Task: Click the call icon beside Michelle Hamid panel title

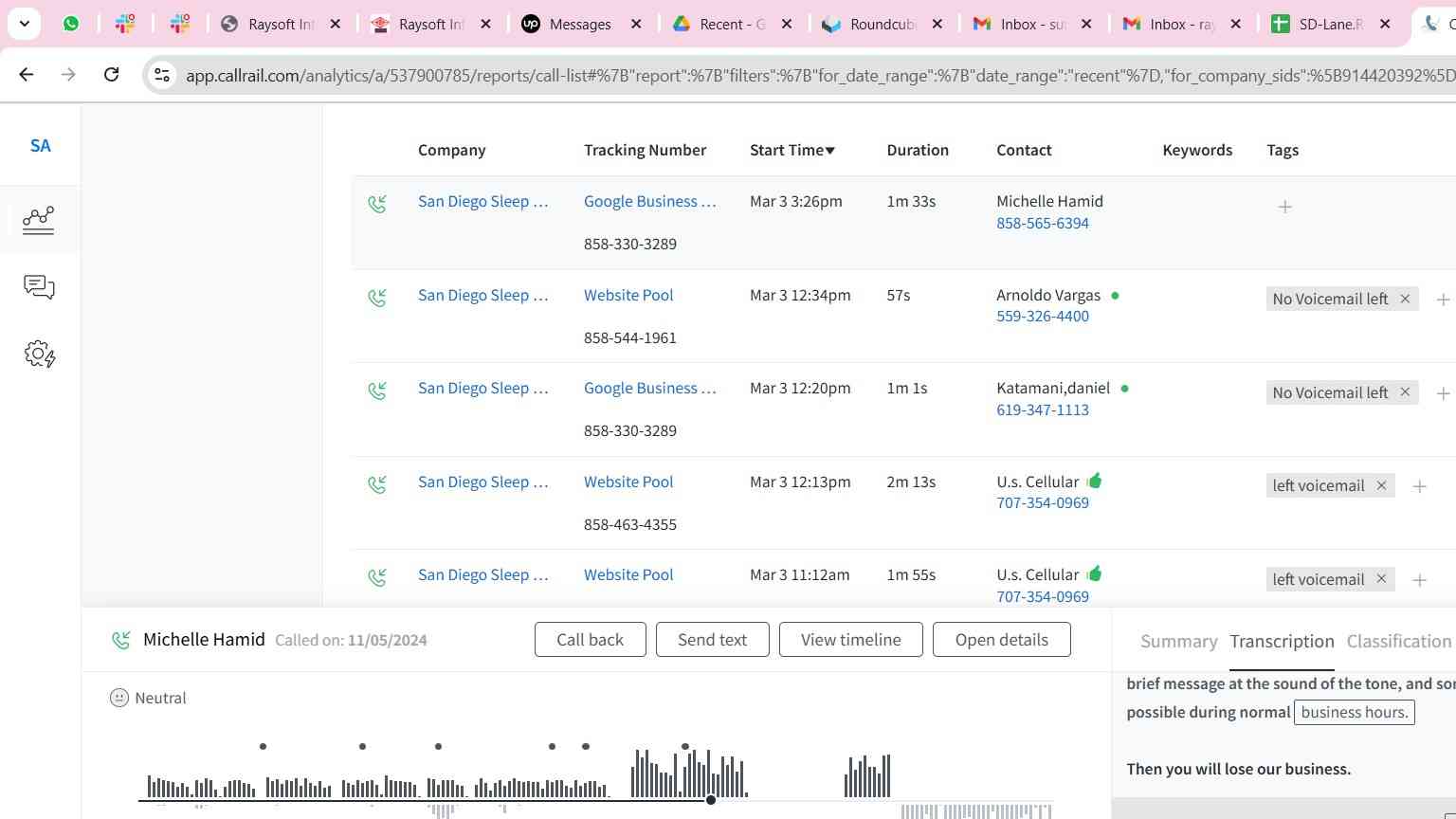Action: tap(120, 640)
